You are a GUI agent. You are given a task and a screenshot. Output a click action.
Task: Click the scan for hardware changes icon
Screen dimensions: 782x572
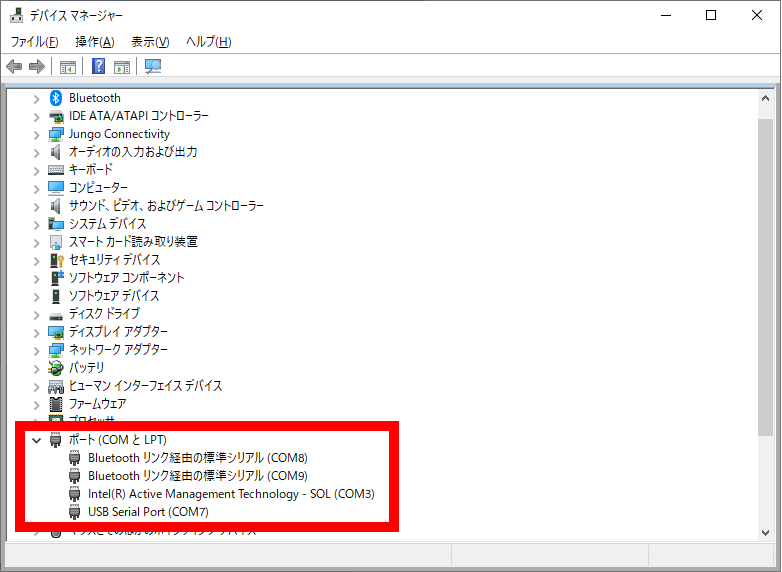[153, 67]
